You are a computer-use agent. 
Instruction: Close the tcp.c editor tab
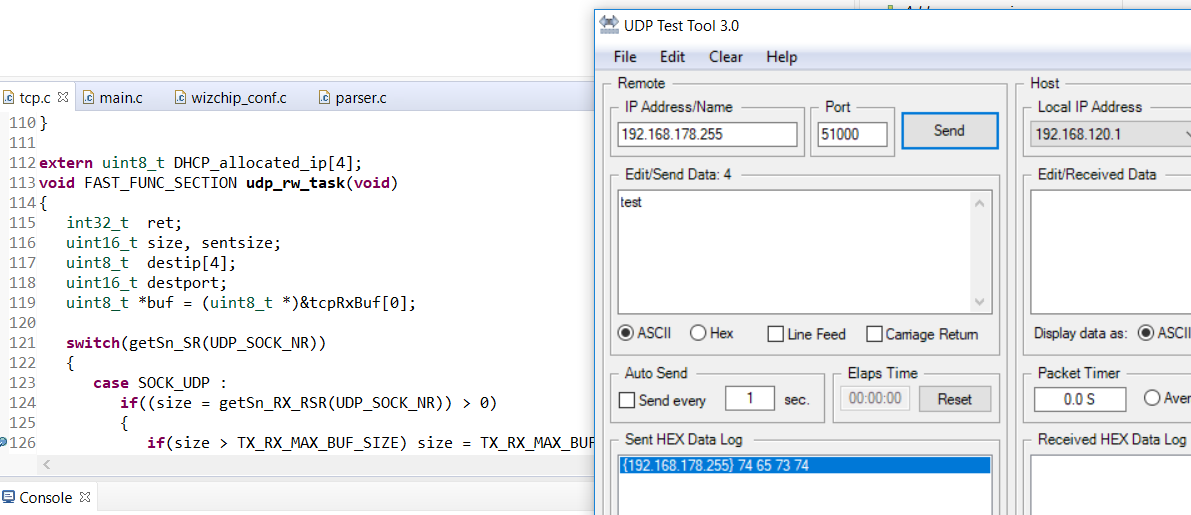(64, 97)
